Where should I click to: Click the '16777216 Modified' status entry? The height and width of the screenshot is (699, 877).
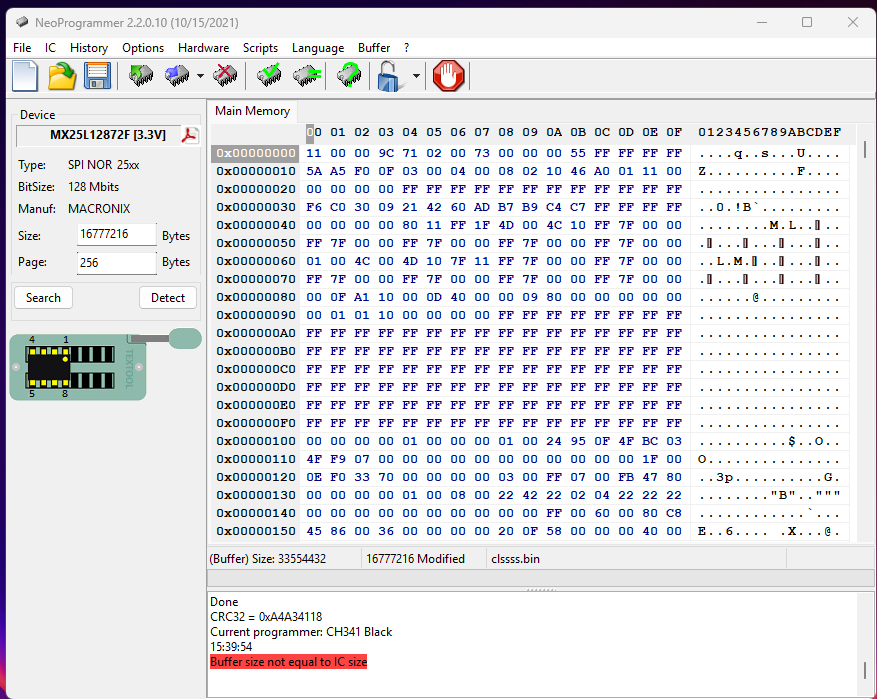(x=415, y=559)
